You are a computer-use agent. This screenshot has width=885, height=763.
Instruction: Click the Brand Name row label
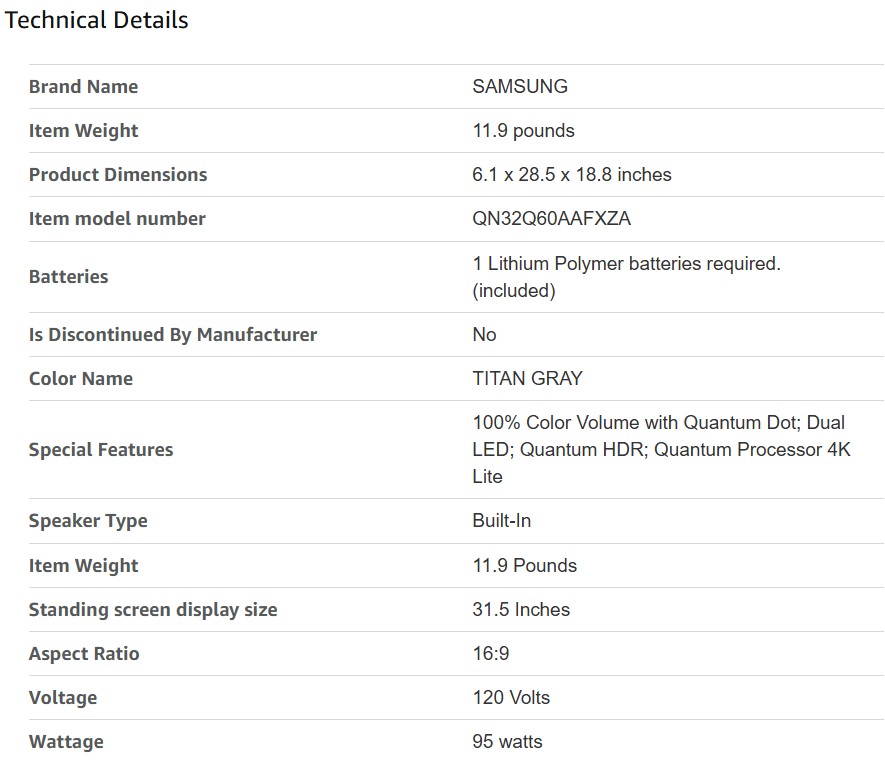click(x=83, y=87)
